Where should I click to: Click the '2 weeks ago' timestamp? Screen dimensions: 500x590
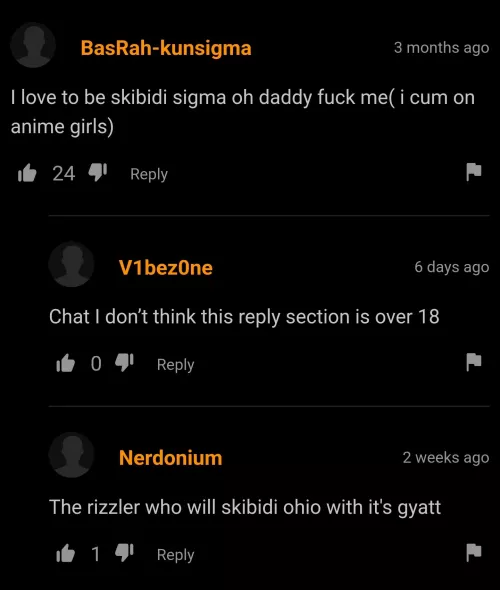[x=446, y=458]
